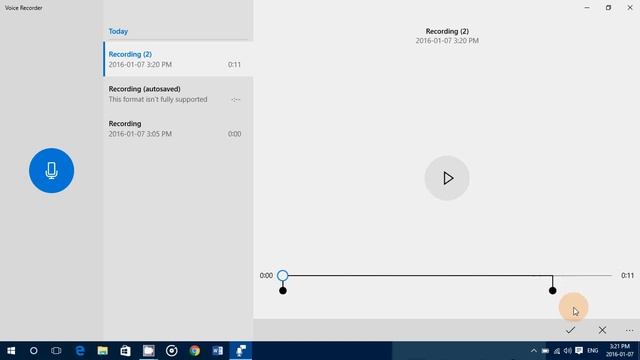
Task: Click the 0:11 end time label
Action: (x=627, y=276)
